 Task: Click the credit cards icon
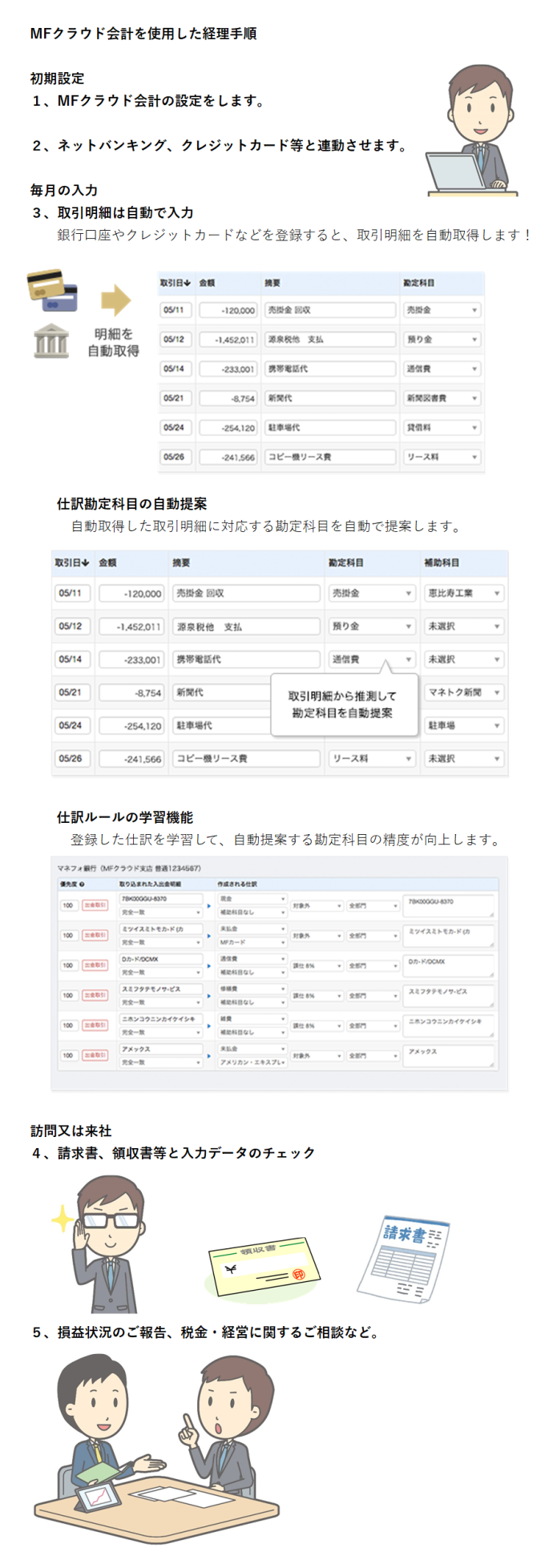(x=52, y=290)
